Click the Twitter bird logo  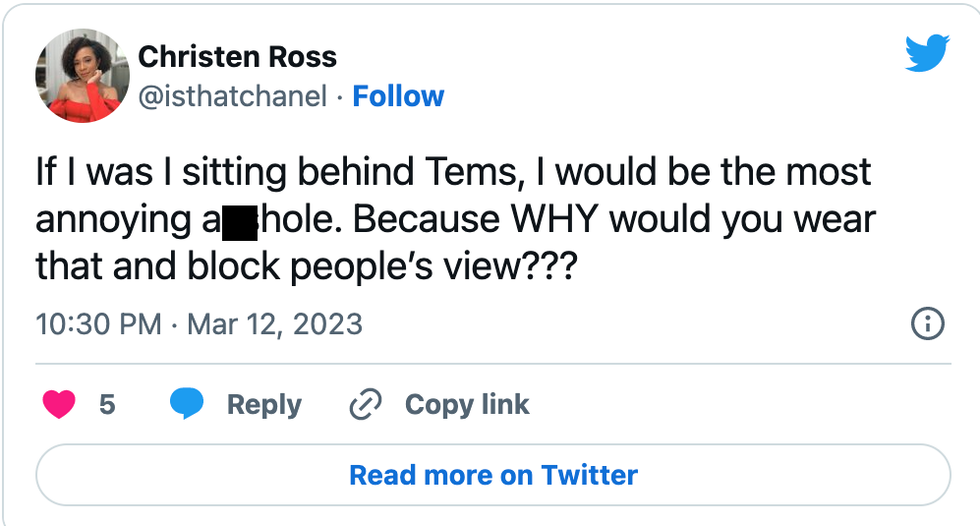[x=926, y=53]
